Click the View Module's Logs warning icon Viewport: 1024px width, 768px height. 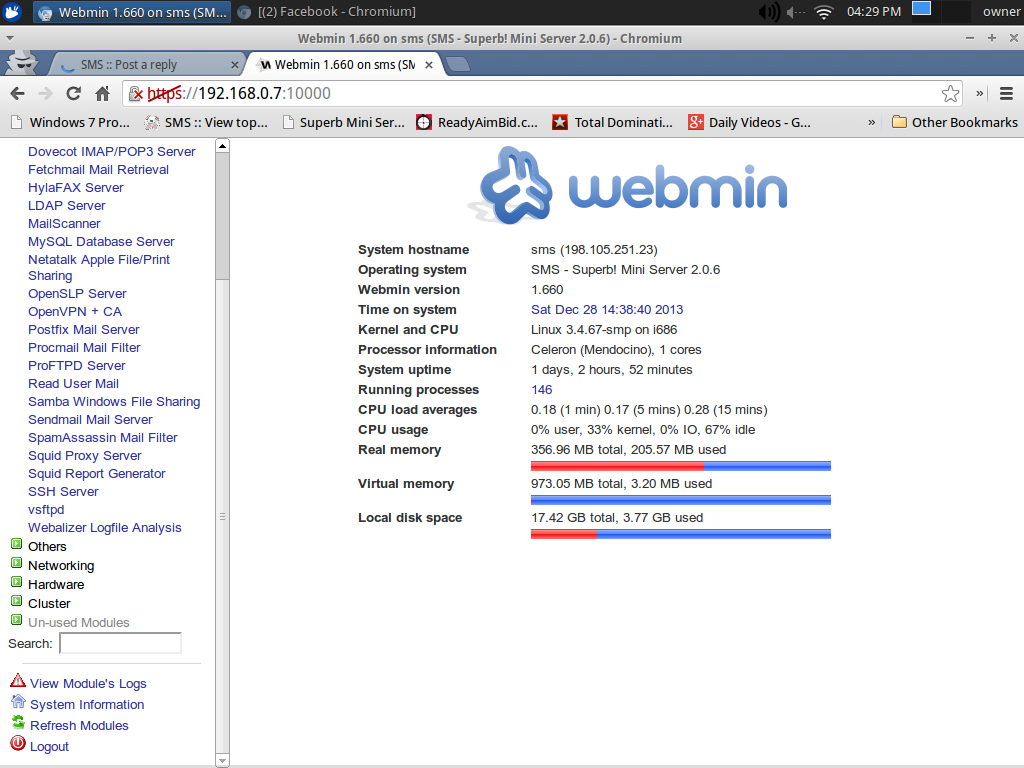pos(17,681)
